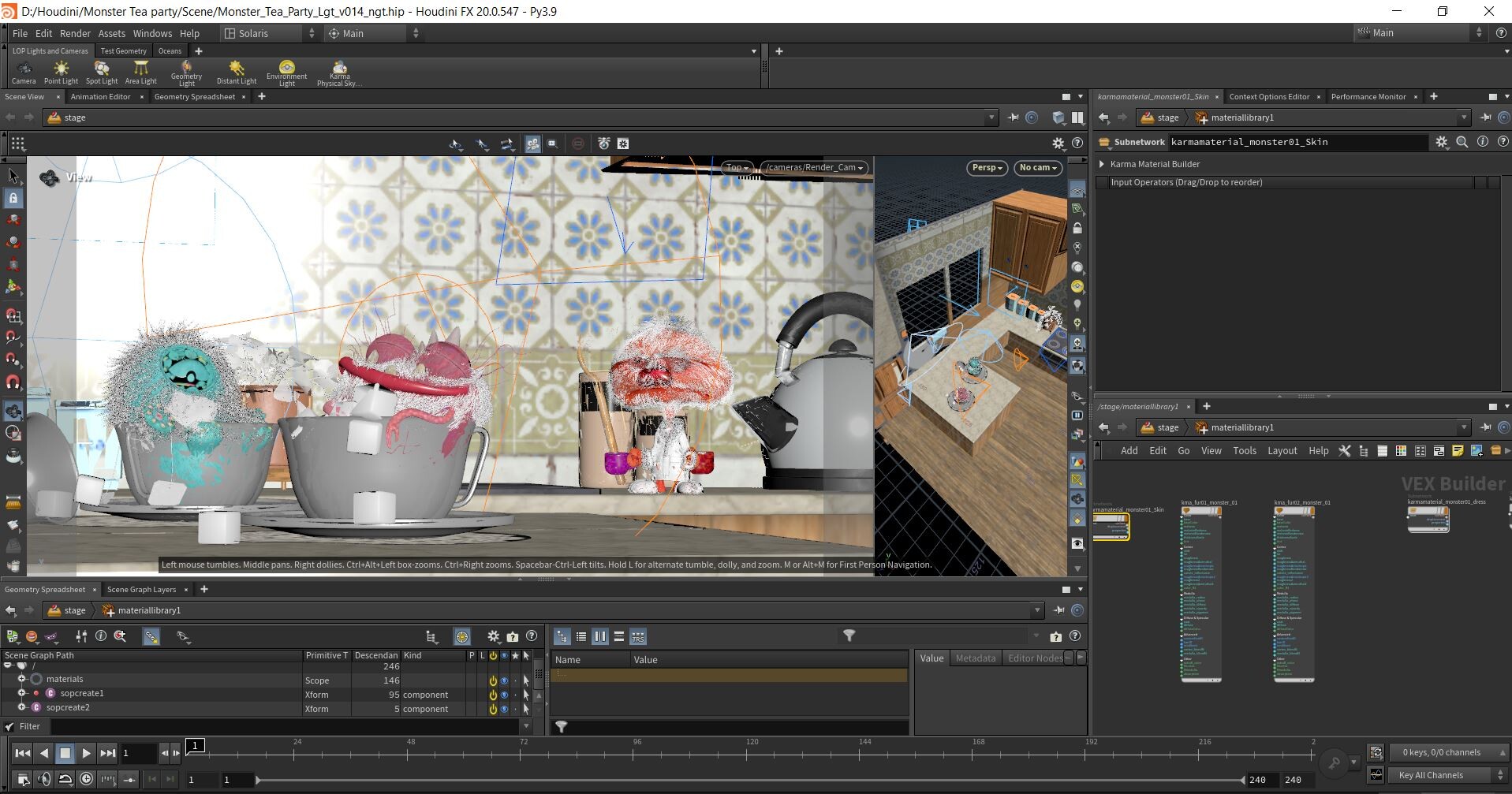This screenshot has height=794, width=1512.
Task: Expand the sopcreate2 tree item
Action: 22,707
